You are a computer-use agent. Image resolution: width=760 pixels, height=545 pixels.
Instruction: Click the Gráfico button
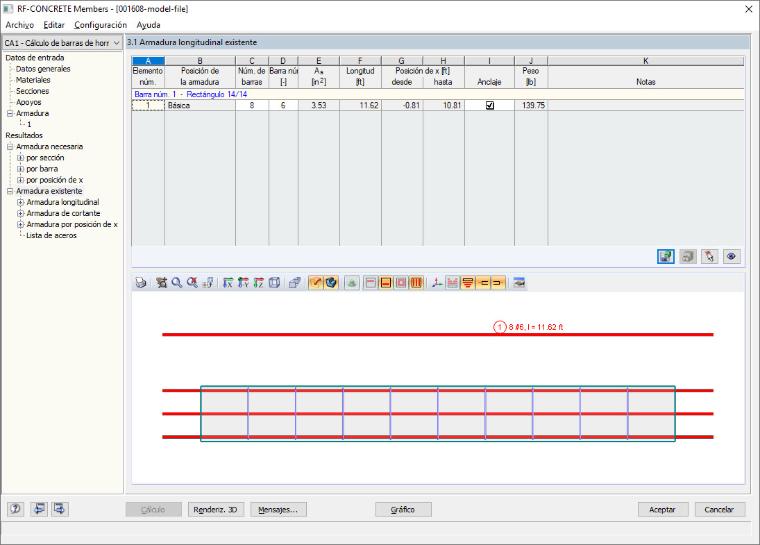pyautogui.click(x=403, y=510)
